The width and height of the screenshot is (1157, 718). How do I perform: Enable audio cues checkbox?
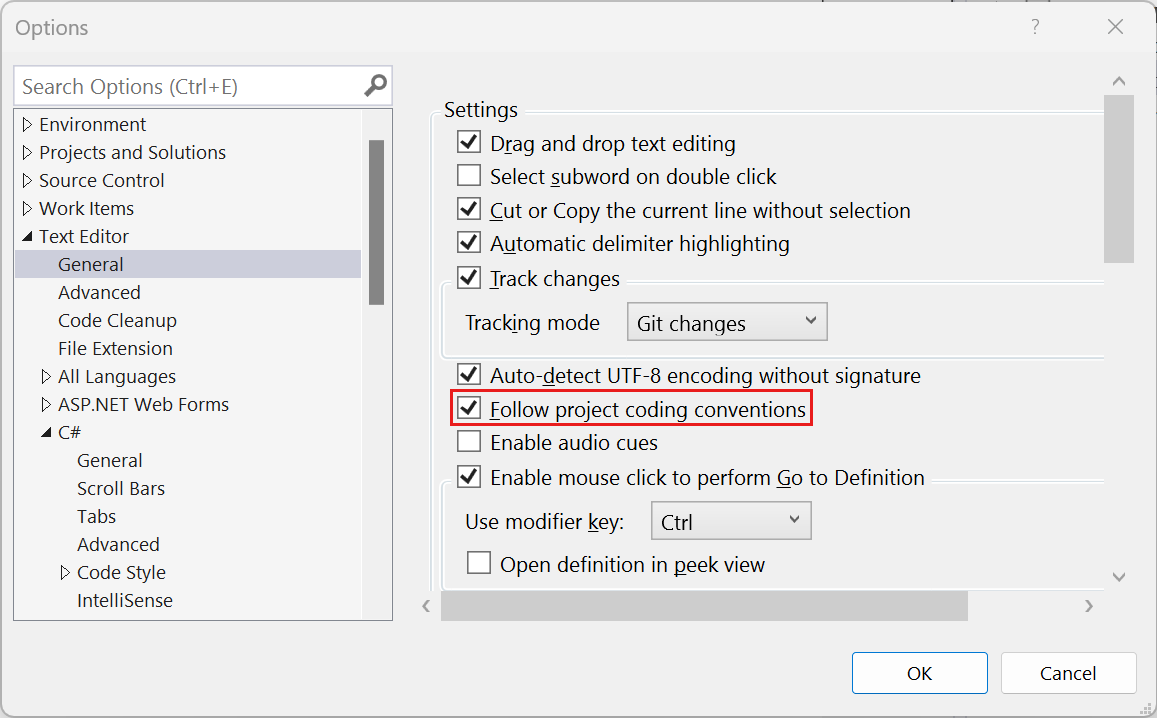tap(469, 441)
